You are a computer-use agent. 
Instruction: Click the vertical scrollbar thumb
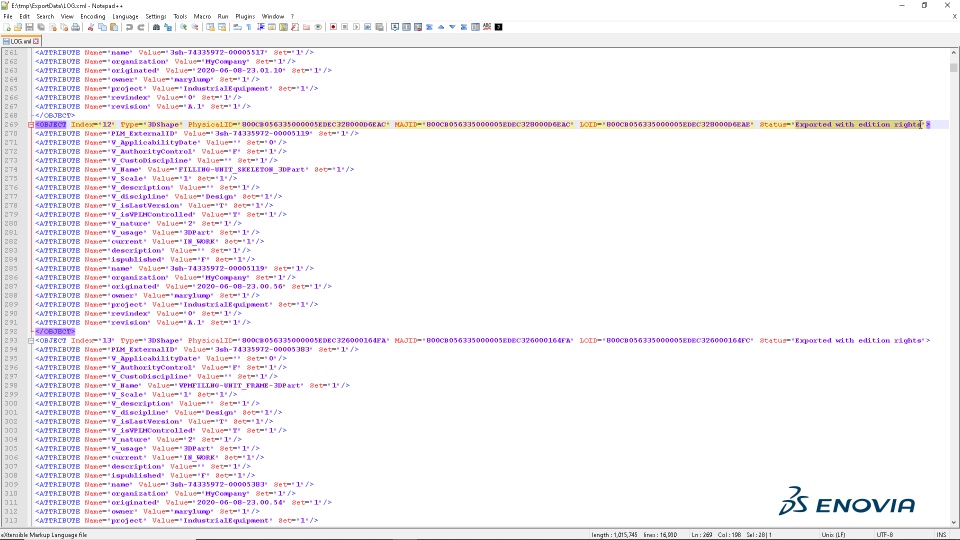tap(954, 66)
